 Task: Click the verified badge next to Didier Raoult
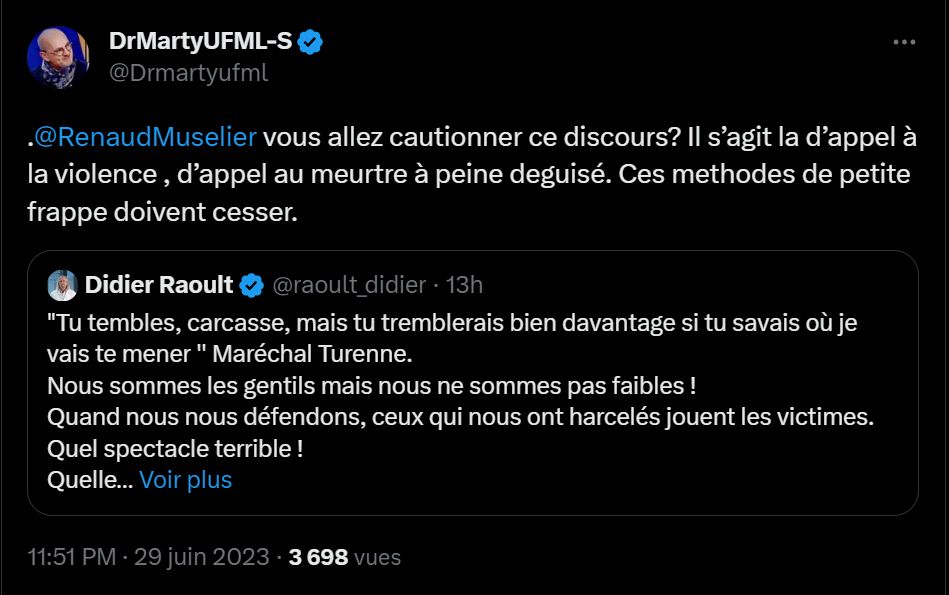[x=252, y=286]
